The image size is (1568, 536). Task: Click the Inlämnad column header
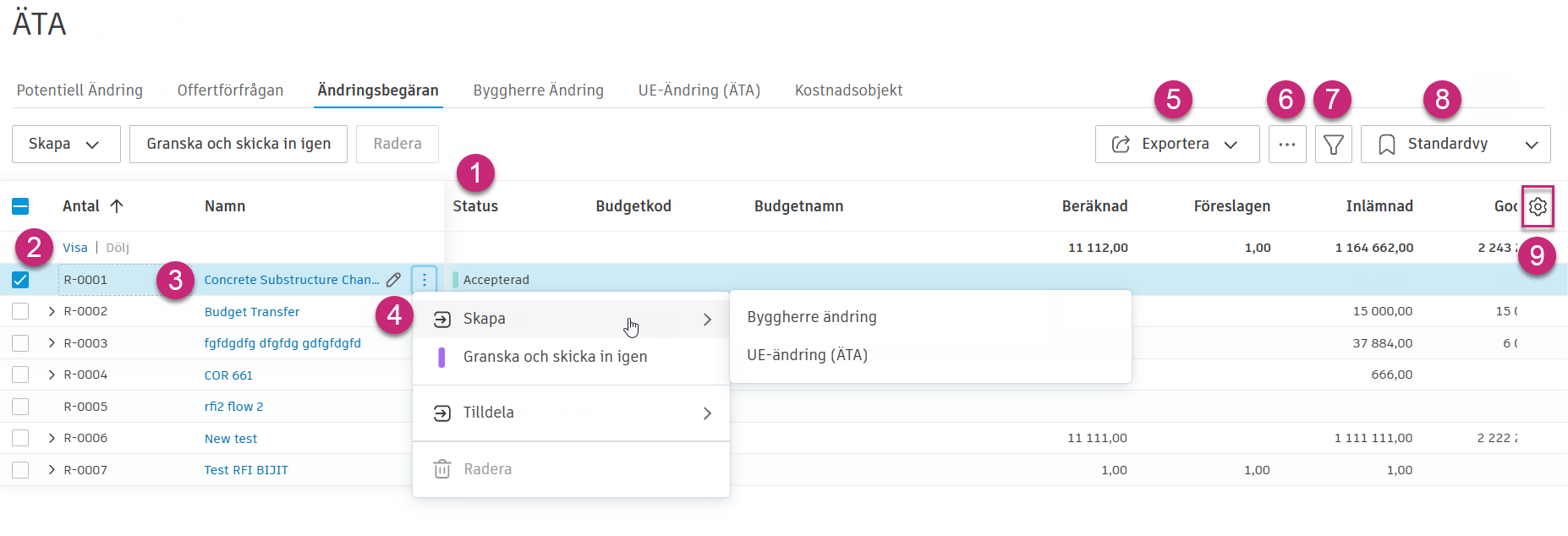coord(1379,206)
